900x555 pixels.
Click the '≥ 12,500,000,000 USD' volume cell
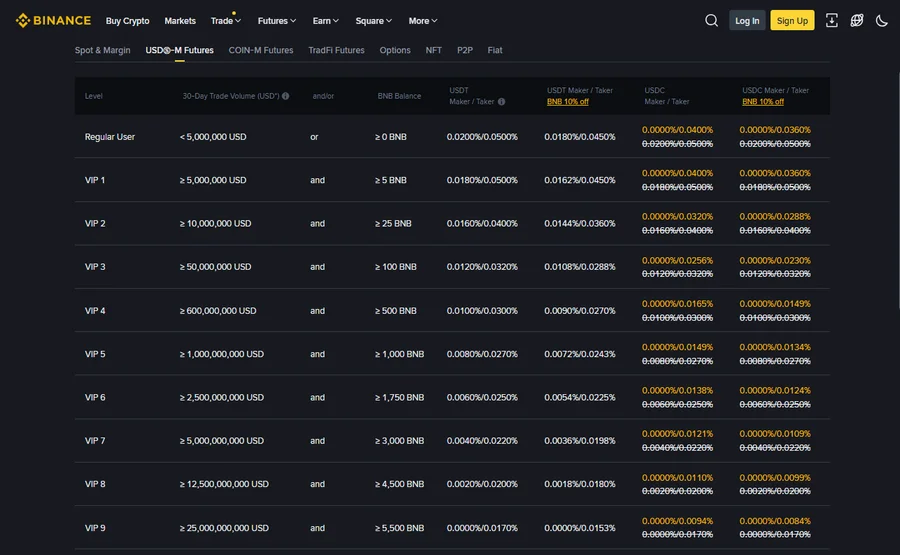(x=224, y=484)
